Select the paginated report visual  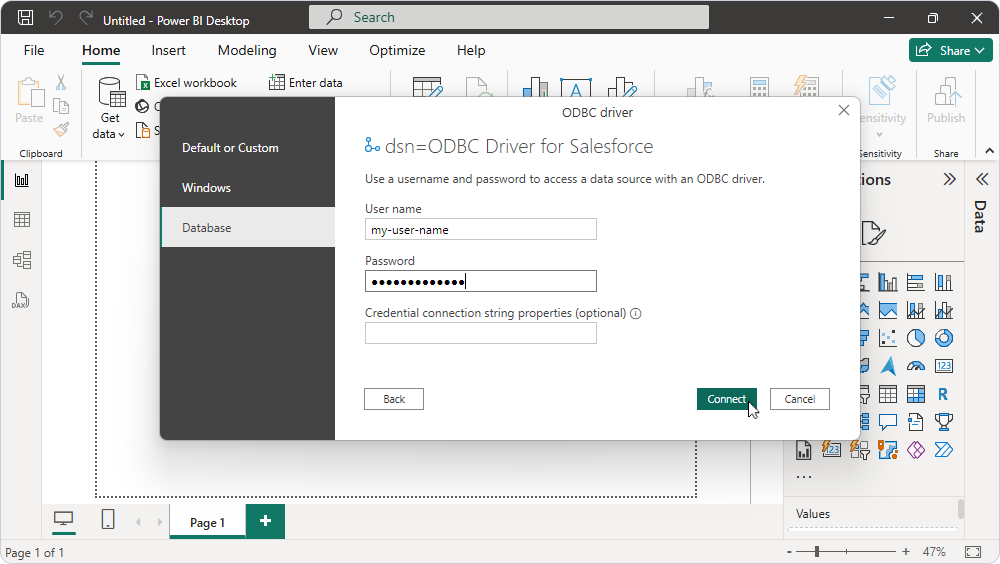[x=804, y=450]
